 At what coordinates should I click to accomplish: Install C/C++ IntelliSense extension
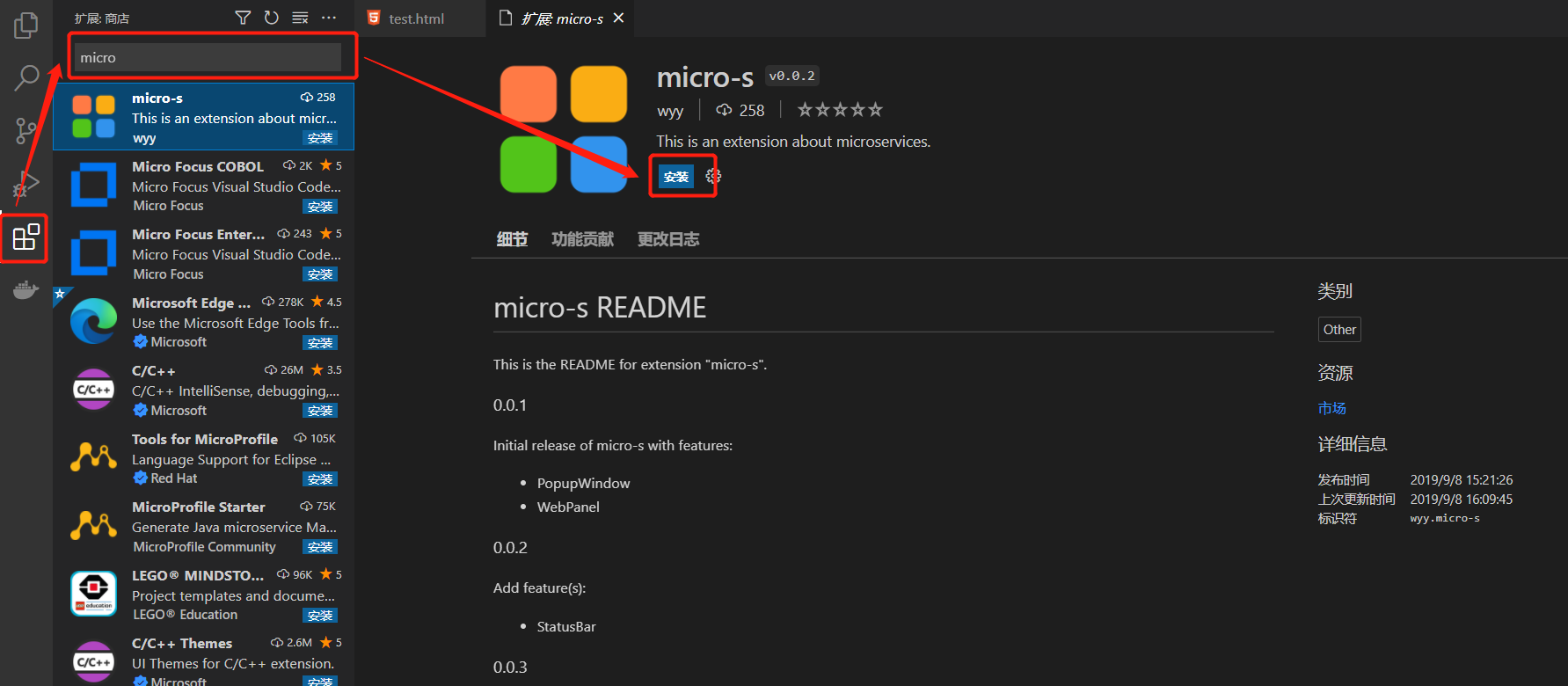(320, 411)
